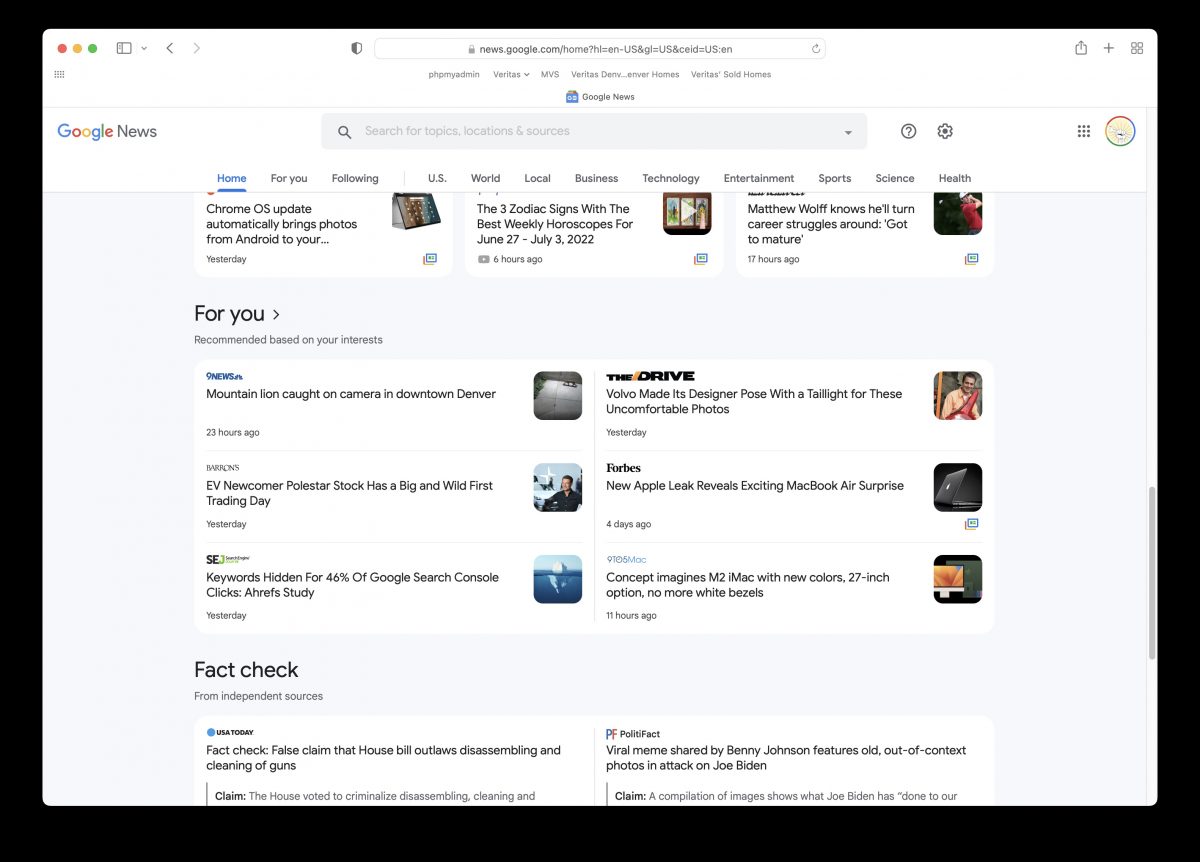Image resolution: width=1200 pixels, height=862 pixels.
Task: Click Full Coverage icon under zodiac horoscope story
Action: [700, 259]
